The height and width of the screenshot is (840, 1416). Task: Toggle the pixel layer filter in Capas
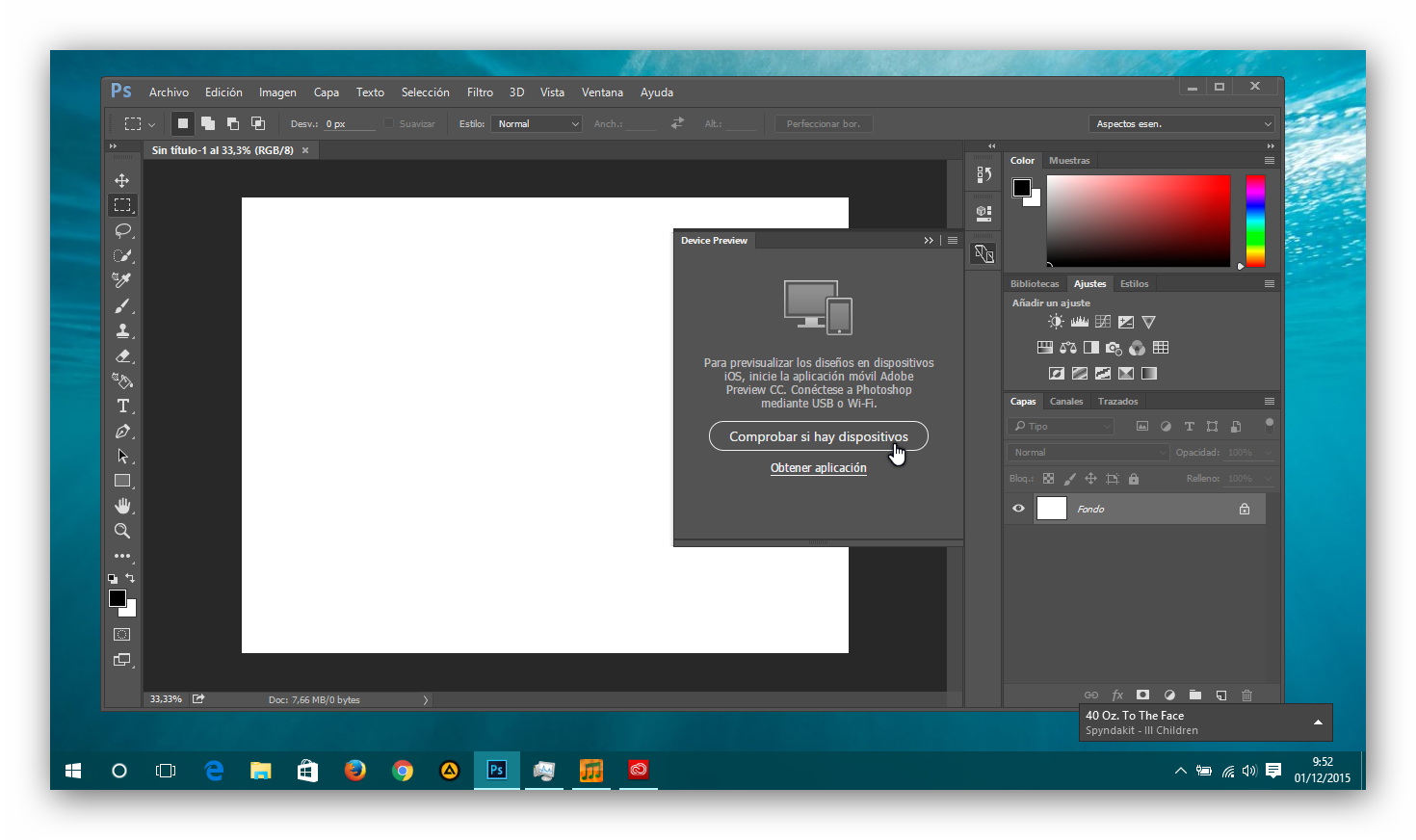pos(1142,426)
